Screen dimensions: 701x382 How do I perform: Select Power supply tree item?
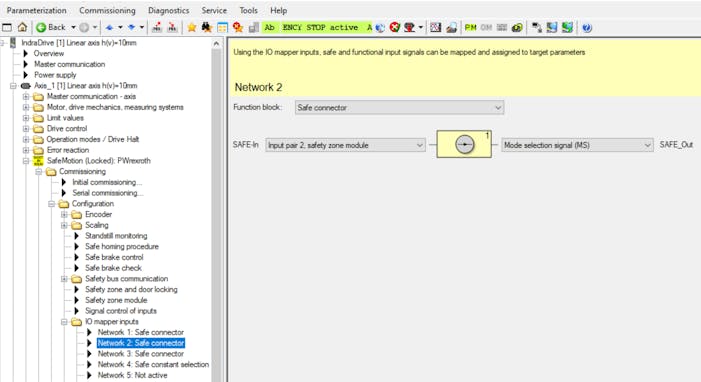55,75
